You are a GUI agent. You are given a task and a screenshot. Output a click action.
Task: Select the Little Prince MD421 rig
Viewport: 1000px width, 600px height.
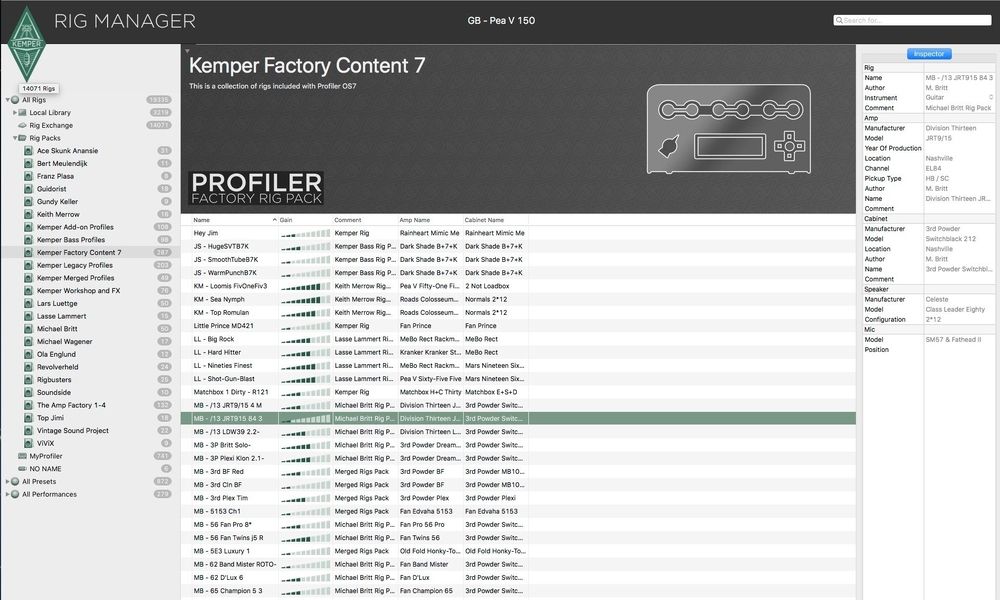518,326
